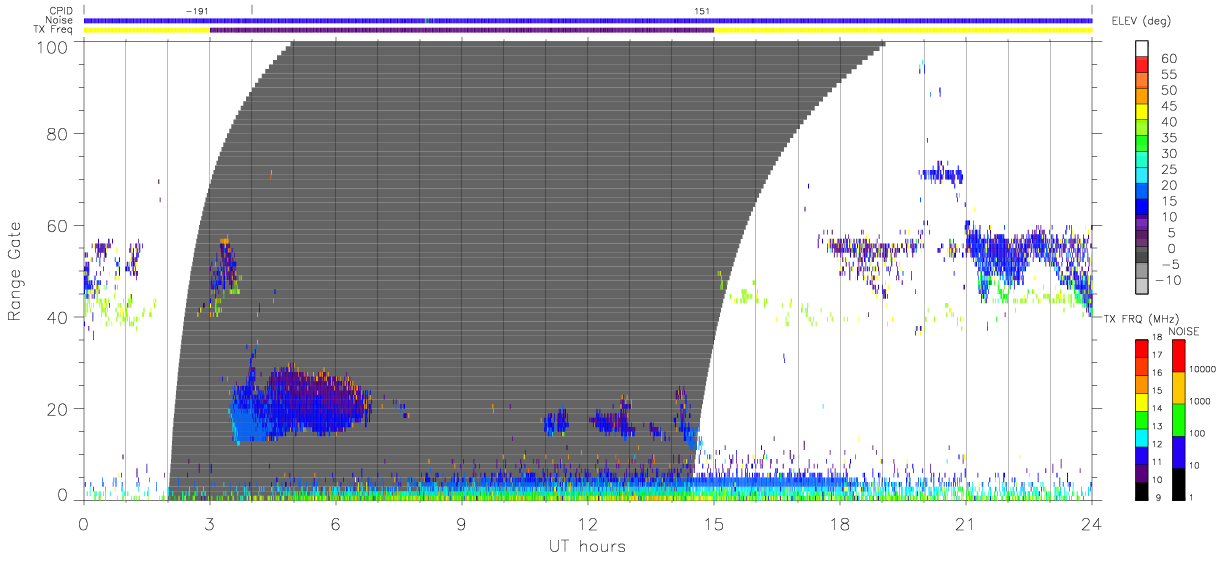This screenshot has height=567, width=1228.
Task: Click the x-axis tick label 15
Action: click(714, 523)
